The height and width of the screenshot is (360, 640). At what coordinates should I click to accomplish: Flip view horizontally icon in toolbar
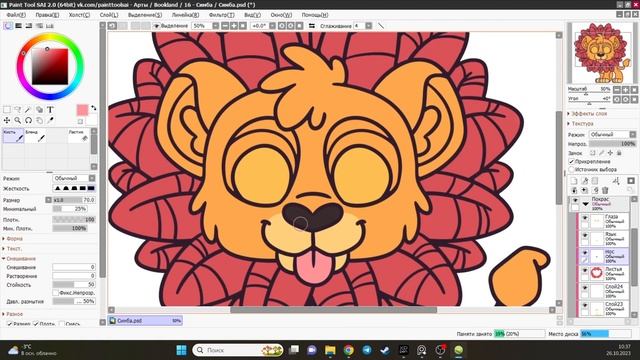[x=312, y=26]
